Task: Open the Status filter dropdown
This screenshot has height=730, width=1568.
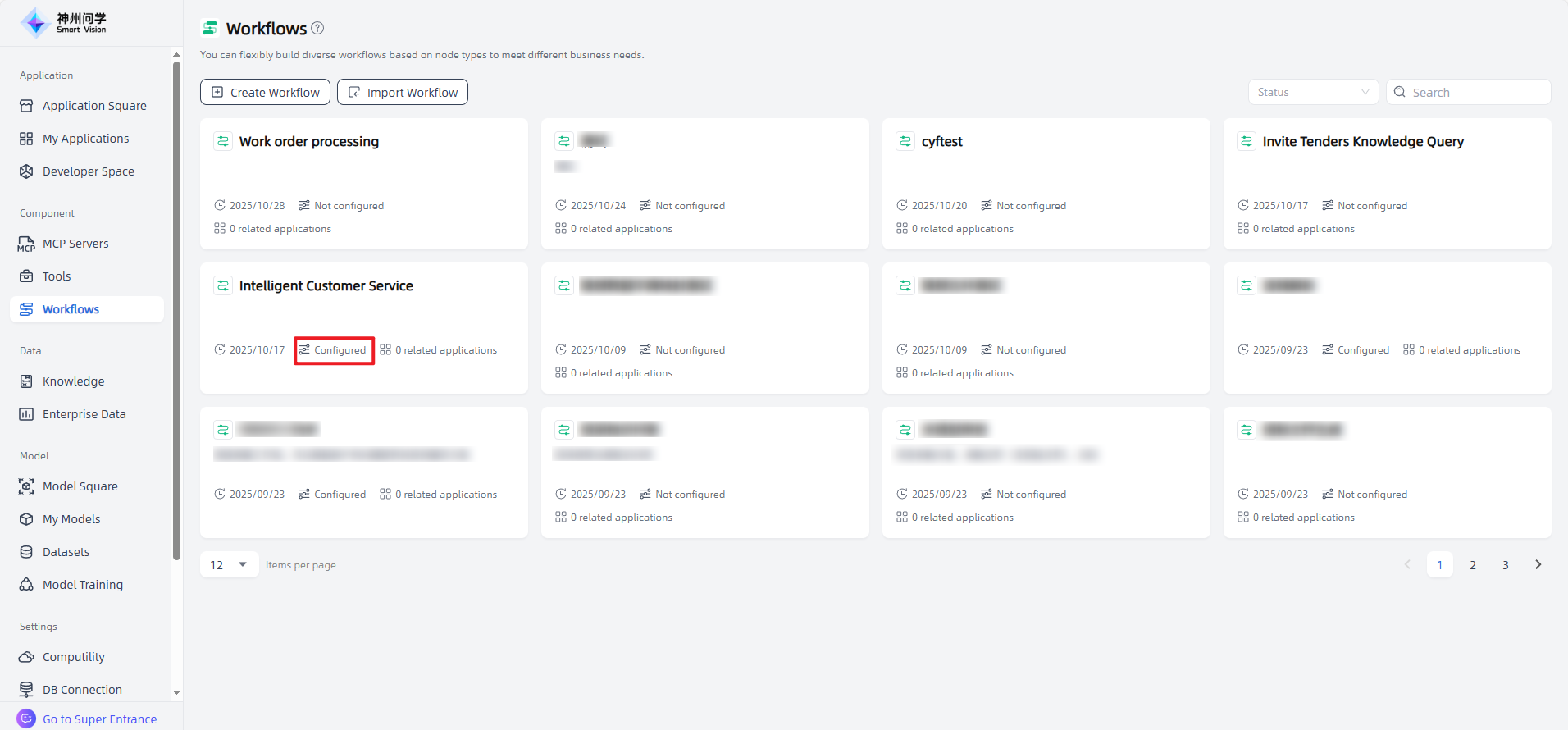Action: 1313,92
